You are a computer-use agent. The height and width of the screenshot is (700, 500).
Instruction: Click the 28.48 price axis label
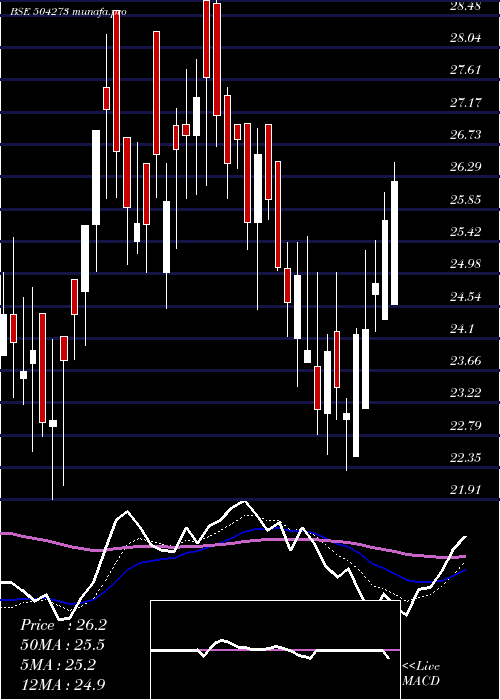pyautogui.click(x=466, y=6)
